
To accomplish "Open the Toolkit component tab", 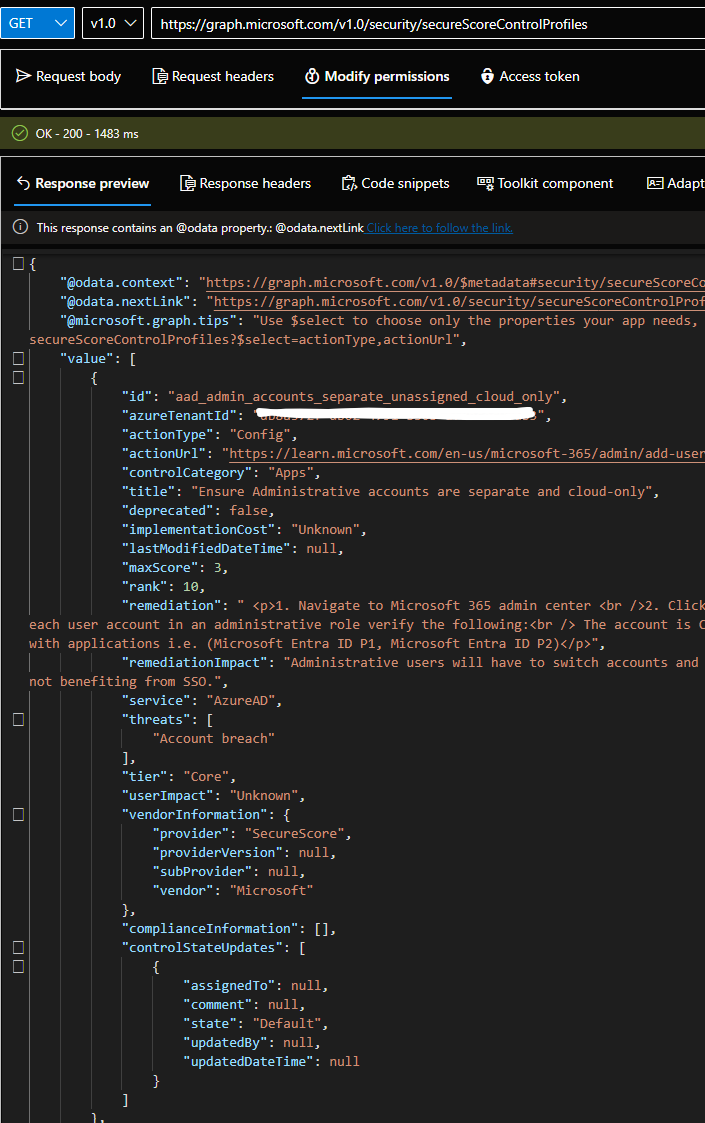I will (545, 183).
